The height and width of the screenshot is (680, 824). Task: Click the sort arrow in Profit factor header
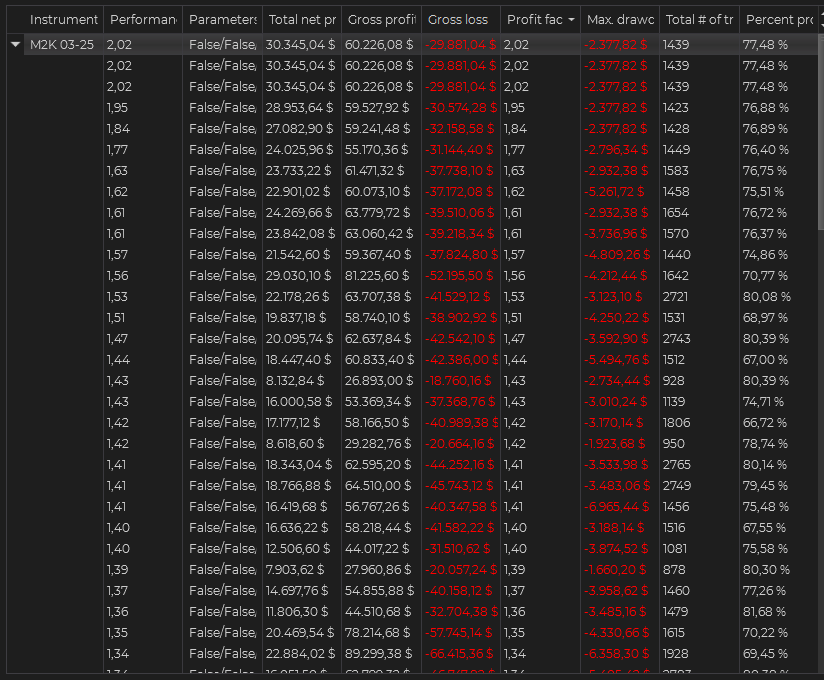571,20
